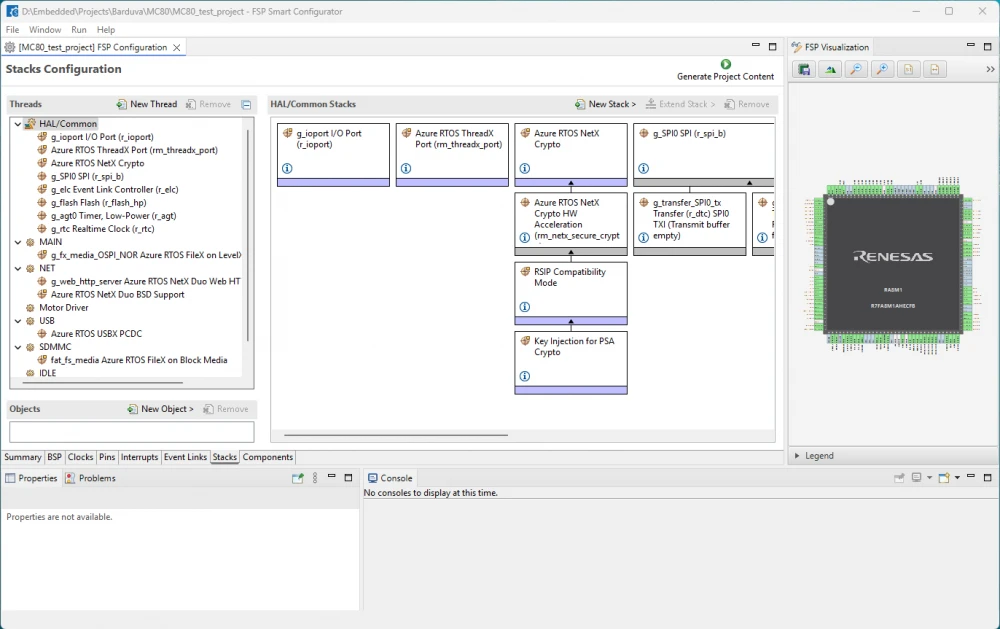Image resolution: width=1000 pixels, height=629 pixels.
Task: Select the zoom out icon in FSP Visualization
Action: coord(854,68)
